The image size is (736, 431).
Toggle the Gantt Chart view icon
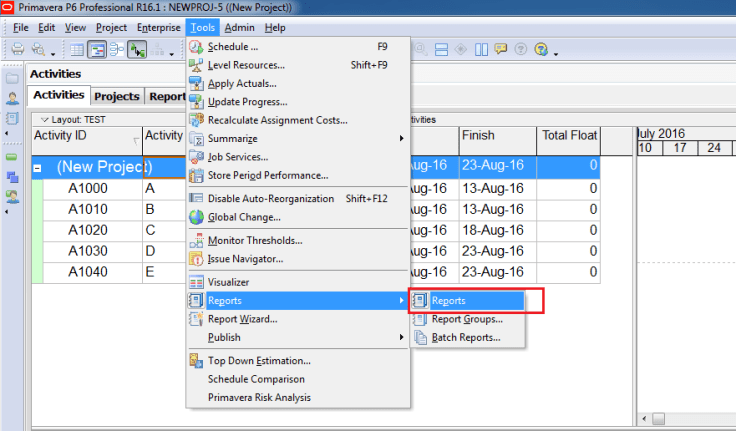(97, 49)
